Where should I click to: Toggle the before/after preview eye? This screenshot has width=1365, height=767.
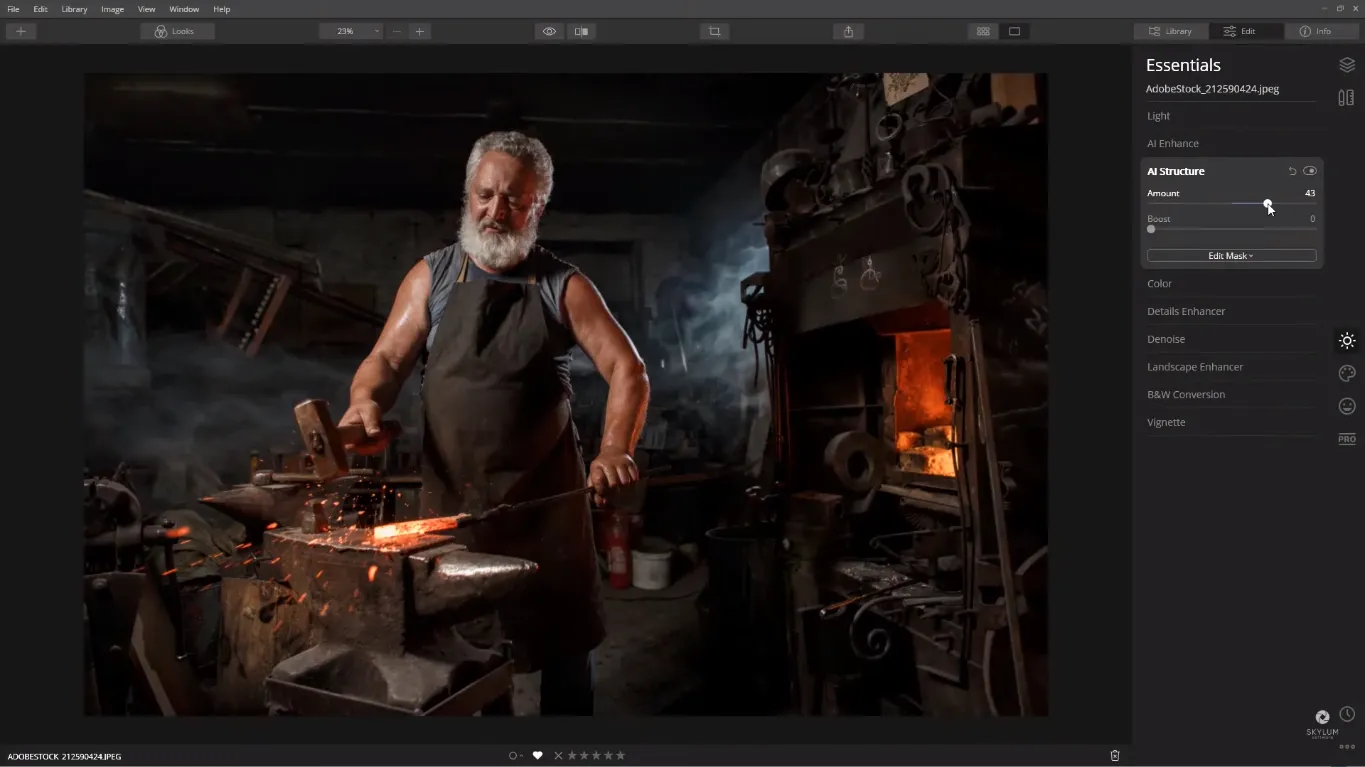click(549, 31)
